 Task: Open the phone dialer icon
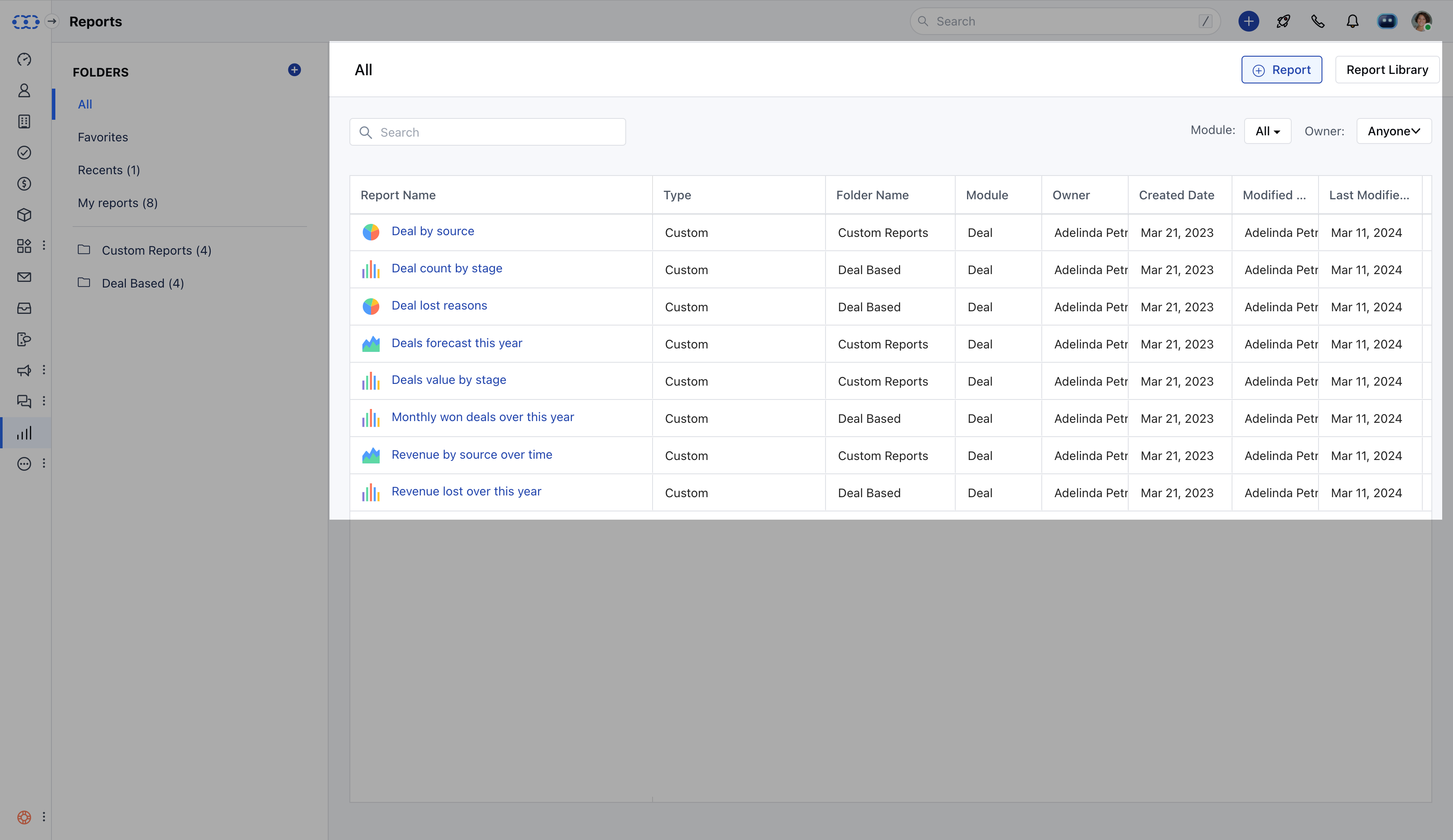coord(1318,21)
